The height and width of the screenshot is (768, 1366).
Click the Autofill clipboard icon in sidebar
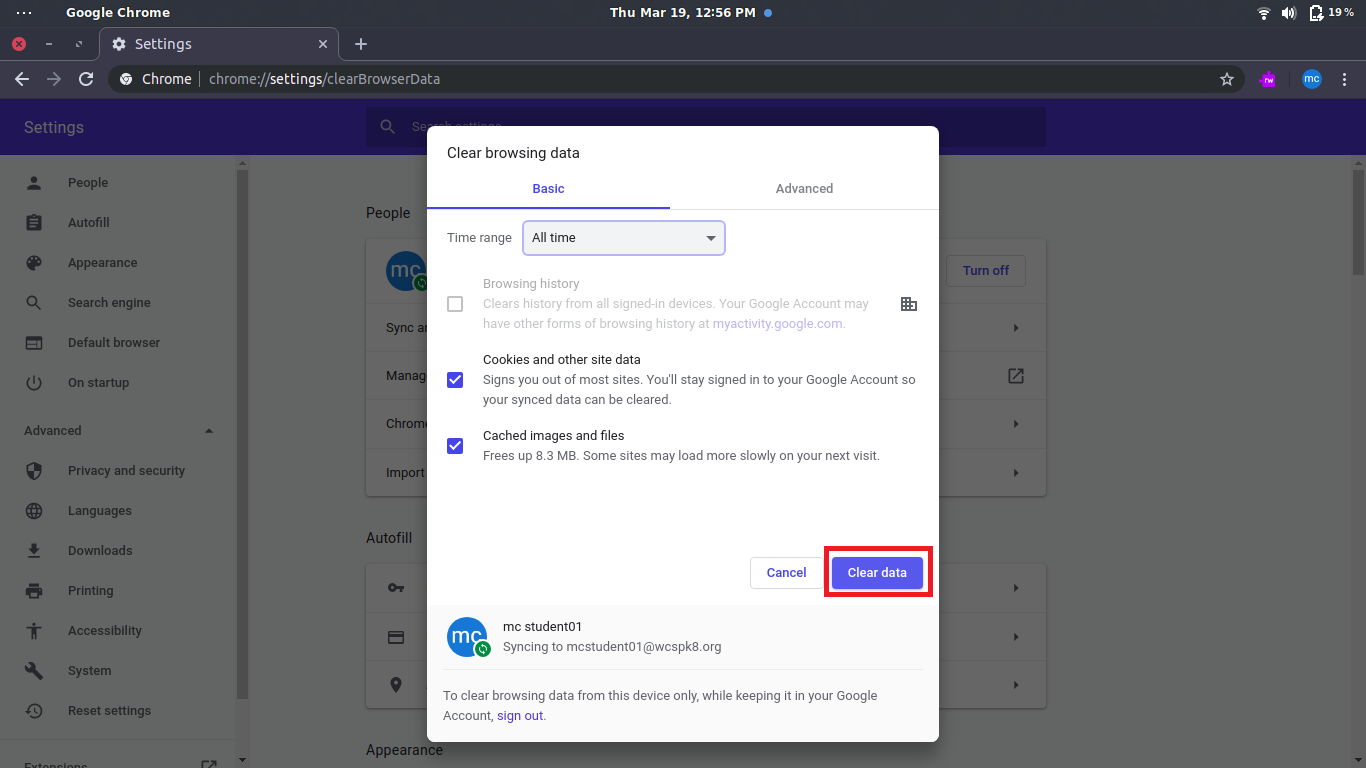tap(34, 223)
